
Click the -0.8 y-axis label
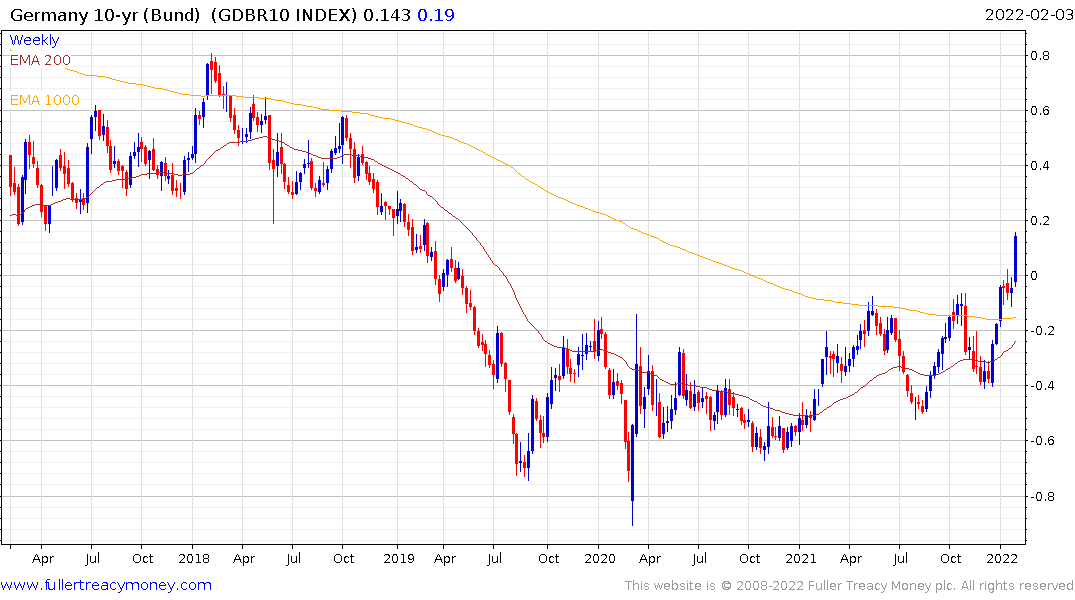1043,496
